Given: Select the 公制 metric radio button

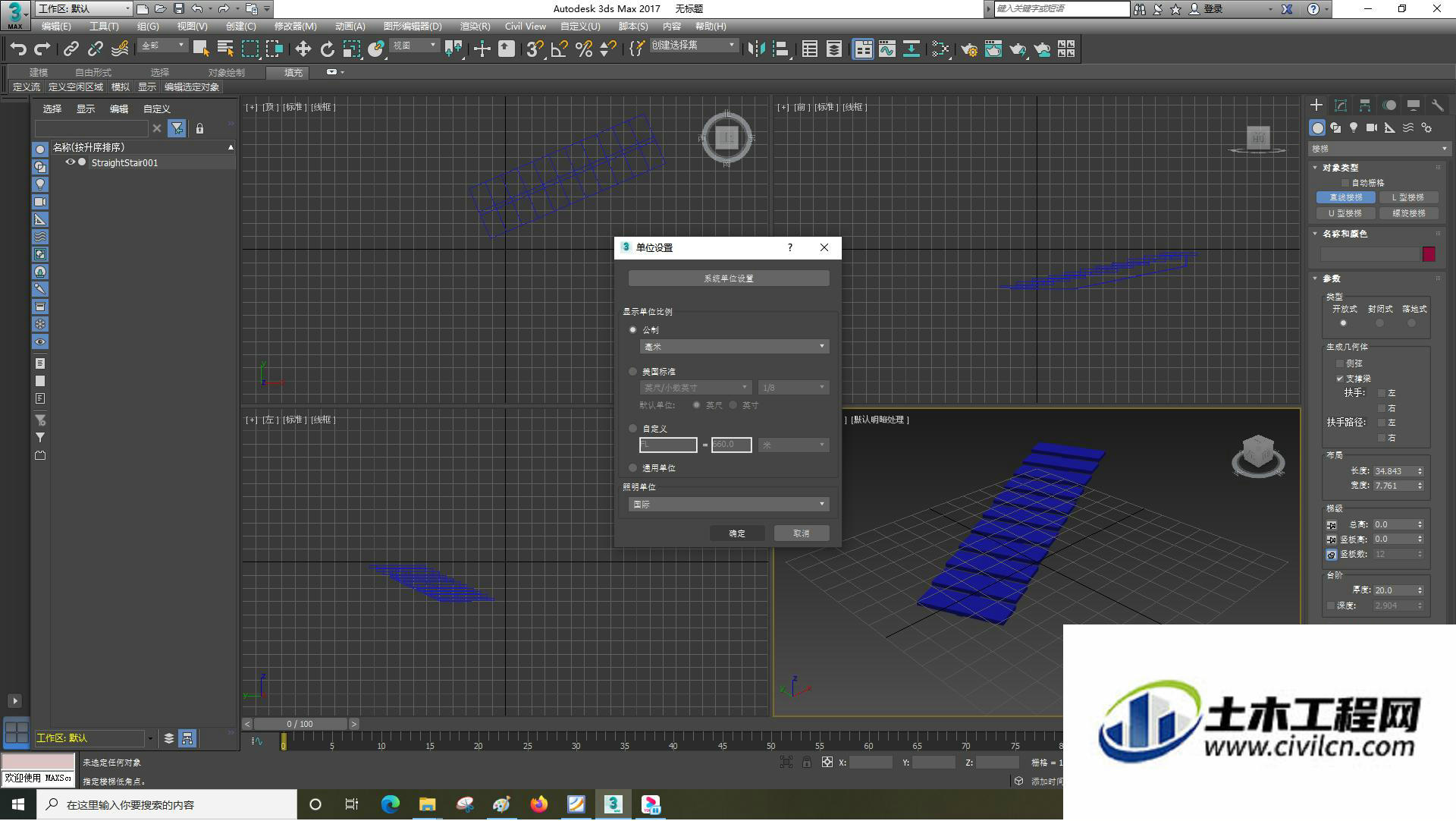Looking at the screenshot, I should (633, 330).
